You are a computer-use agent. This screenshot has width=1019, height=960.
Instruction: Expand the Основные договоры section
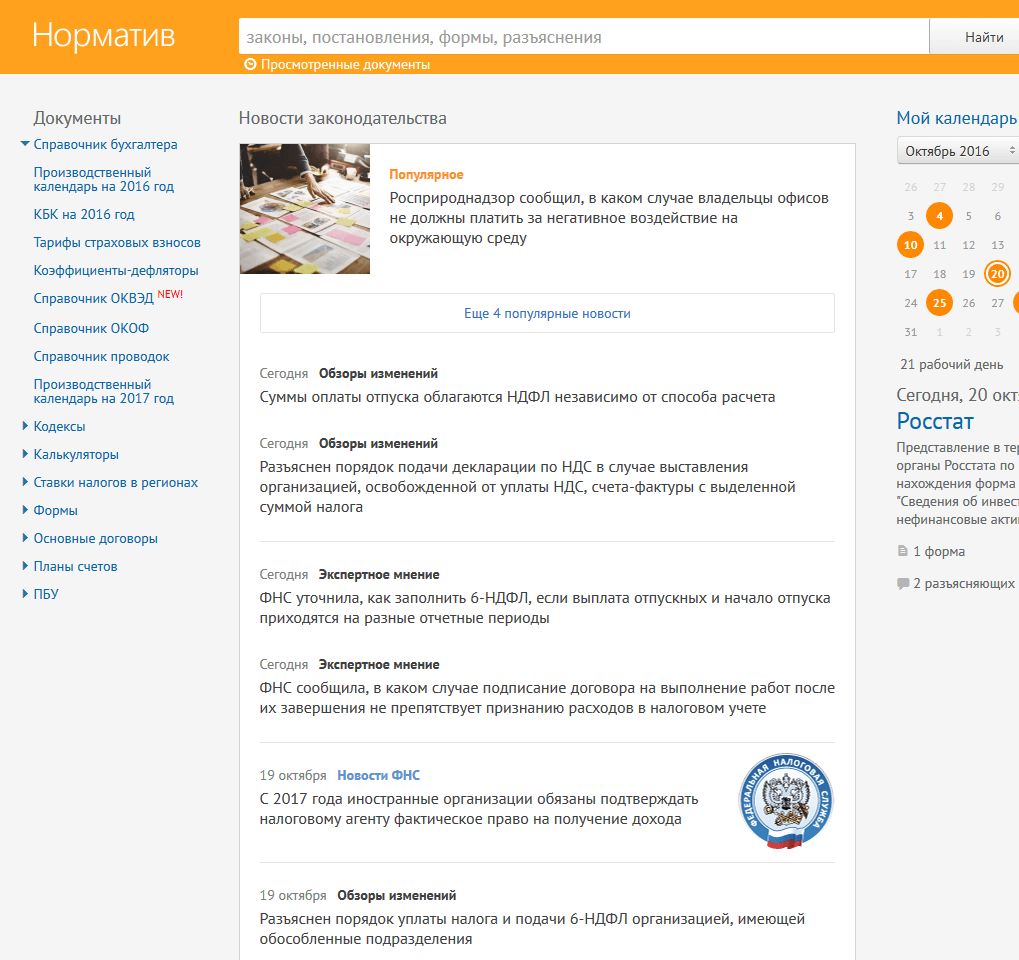point(25,538)
